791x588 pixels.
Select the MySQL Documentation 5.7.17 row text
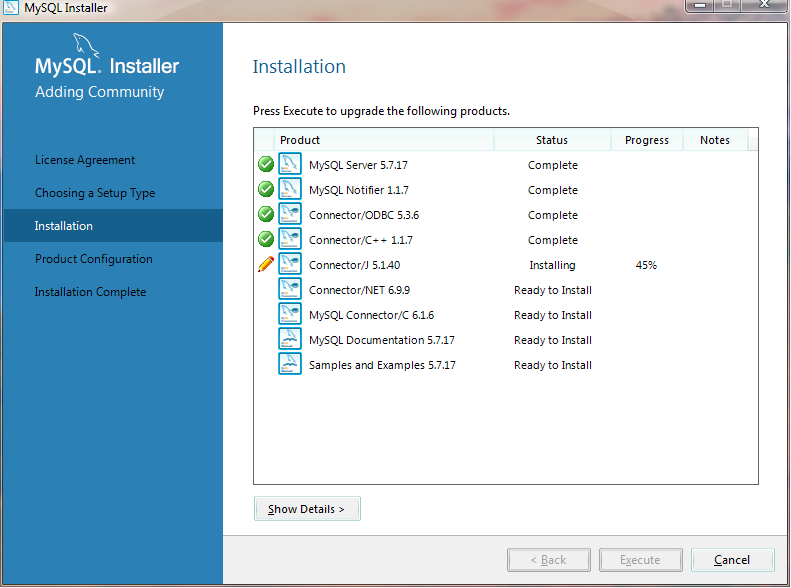[381, 340]
